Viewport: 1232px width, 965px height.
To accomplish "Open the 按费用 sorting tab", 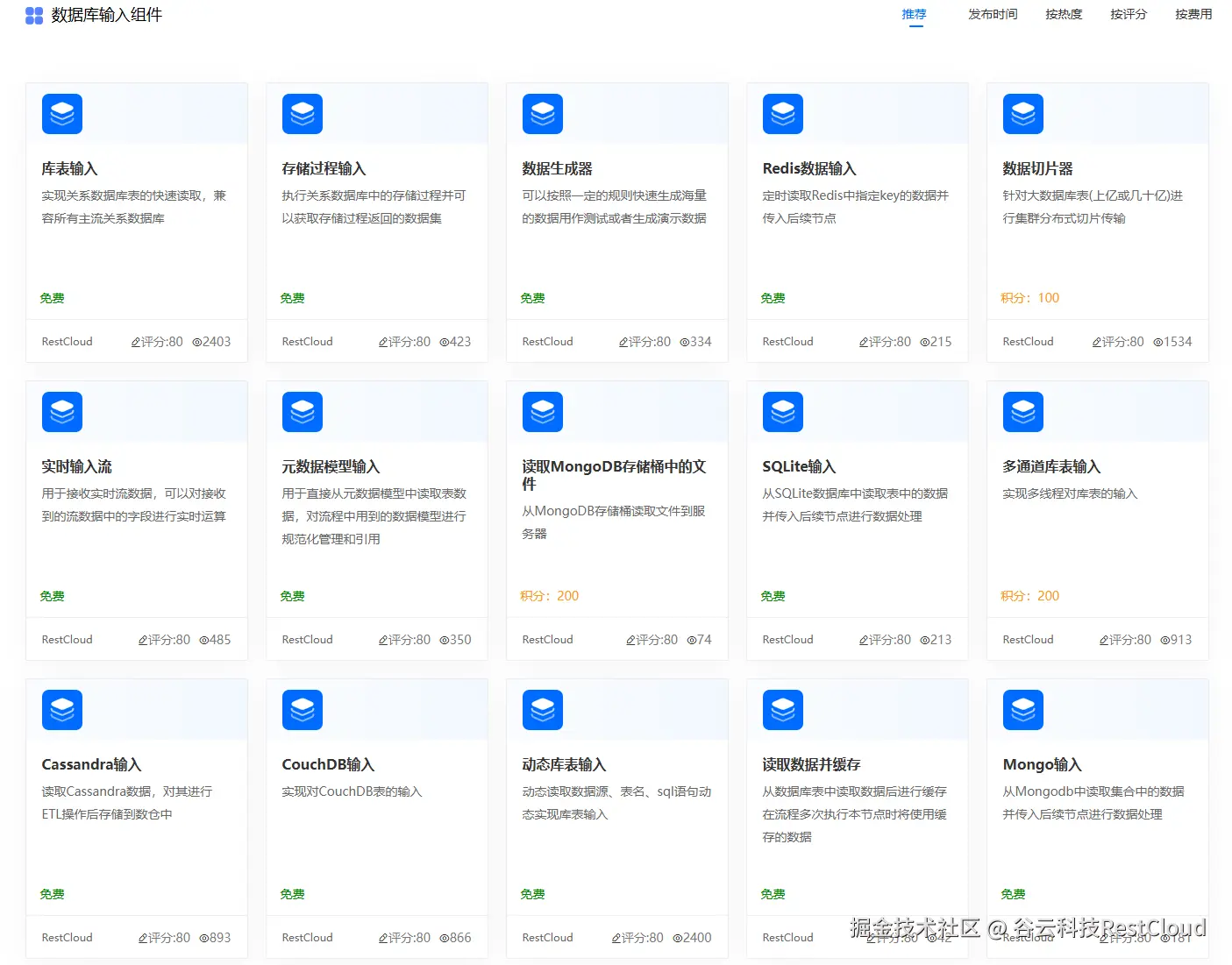I will click(1193, 14).
